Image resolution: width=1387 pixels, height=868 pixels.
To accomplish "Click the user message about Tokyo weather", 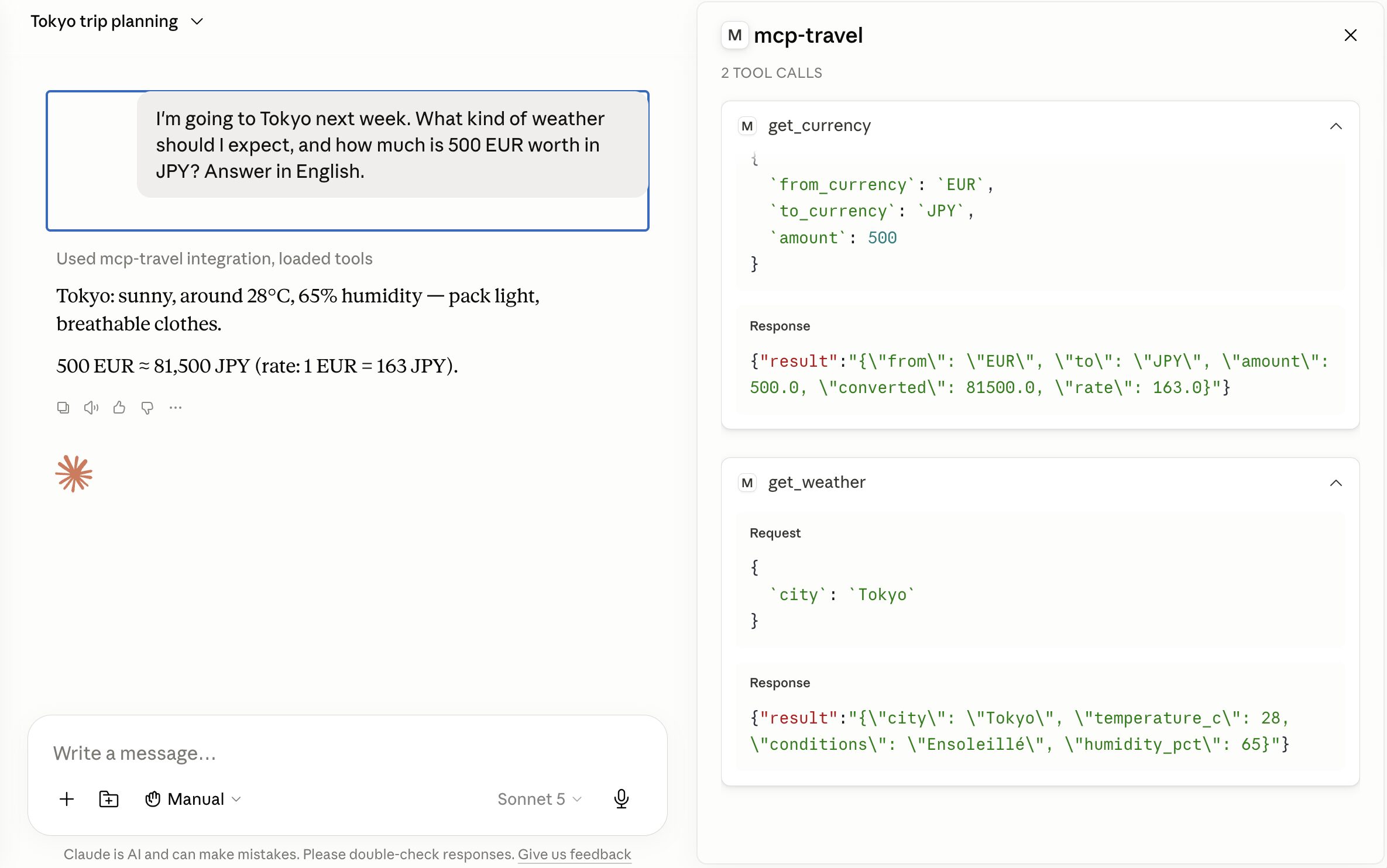I will [393, 144].
